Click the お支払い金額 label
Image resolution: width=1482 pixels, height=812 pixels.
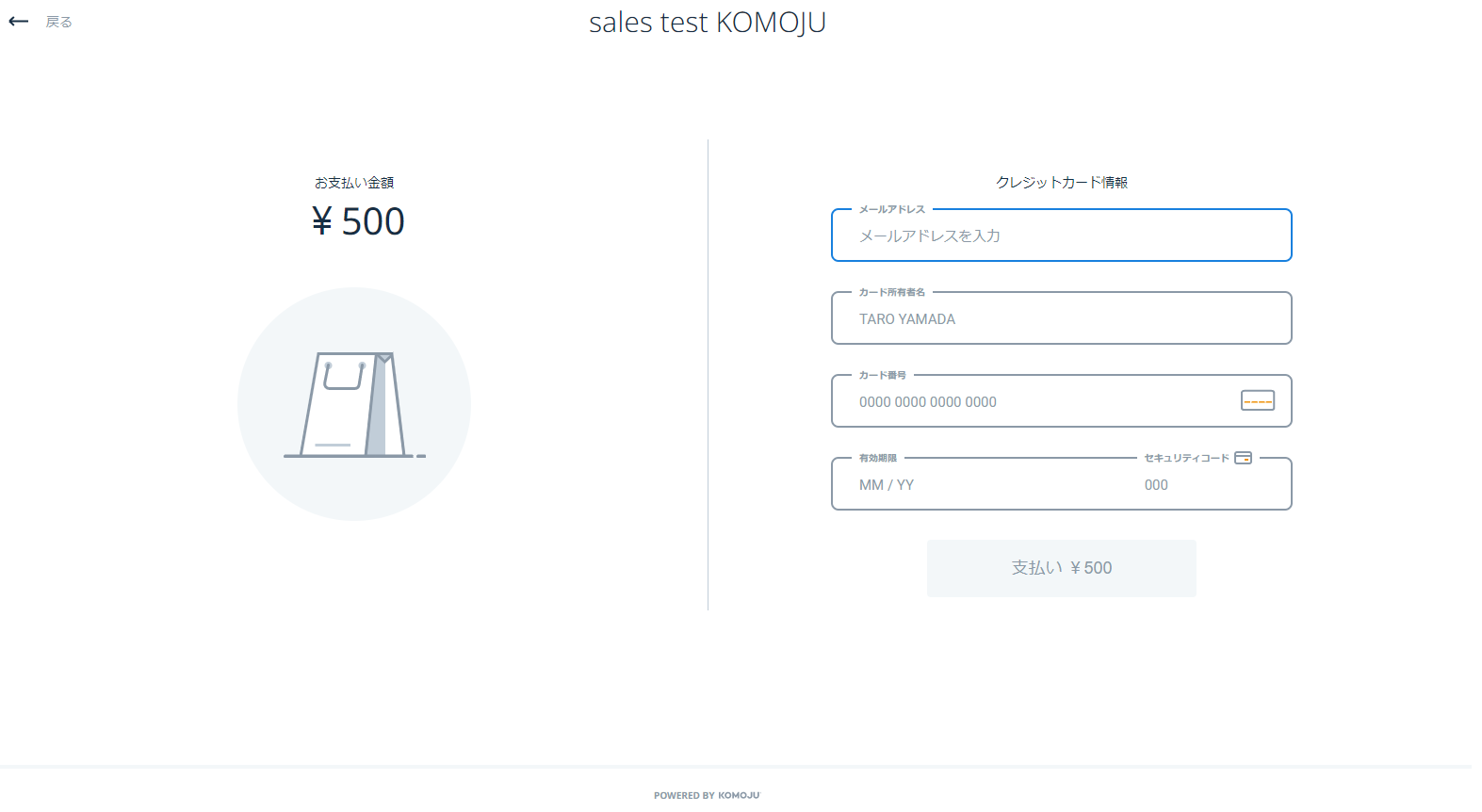point(354,183)
